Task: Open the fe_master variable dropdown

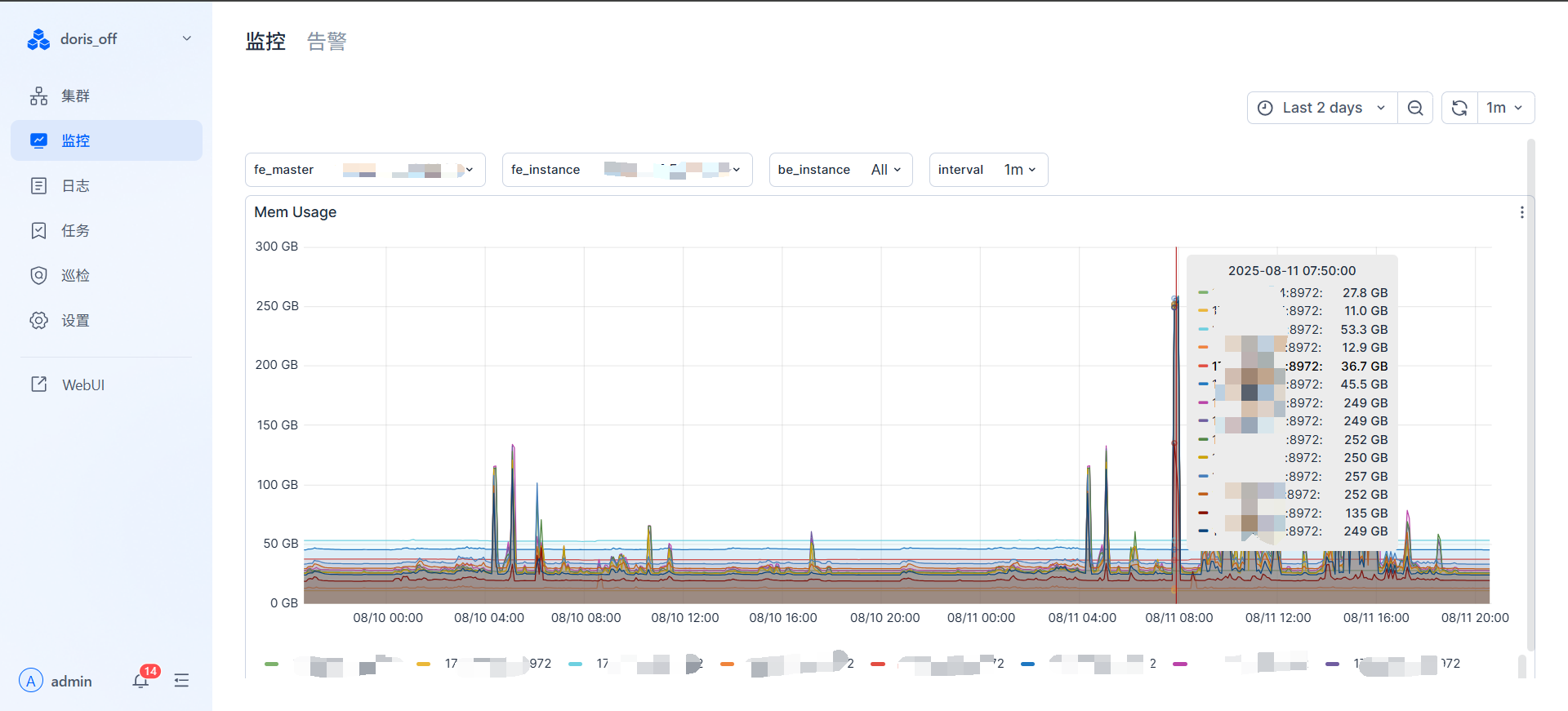Action: click(x=365, y=170)
